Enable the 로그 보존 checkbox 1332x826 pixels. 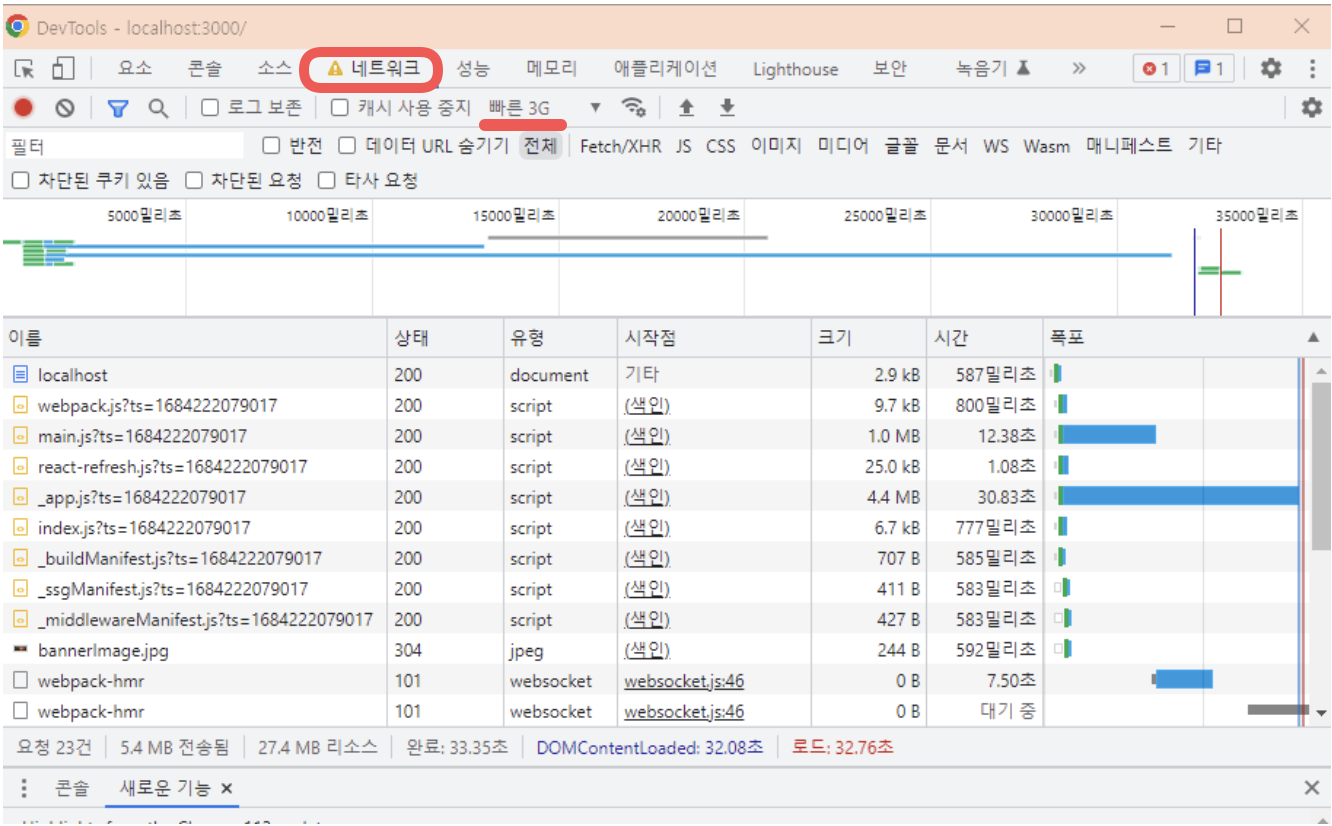[x=210, y=107]
